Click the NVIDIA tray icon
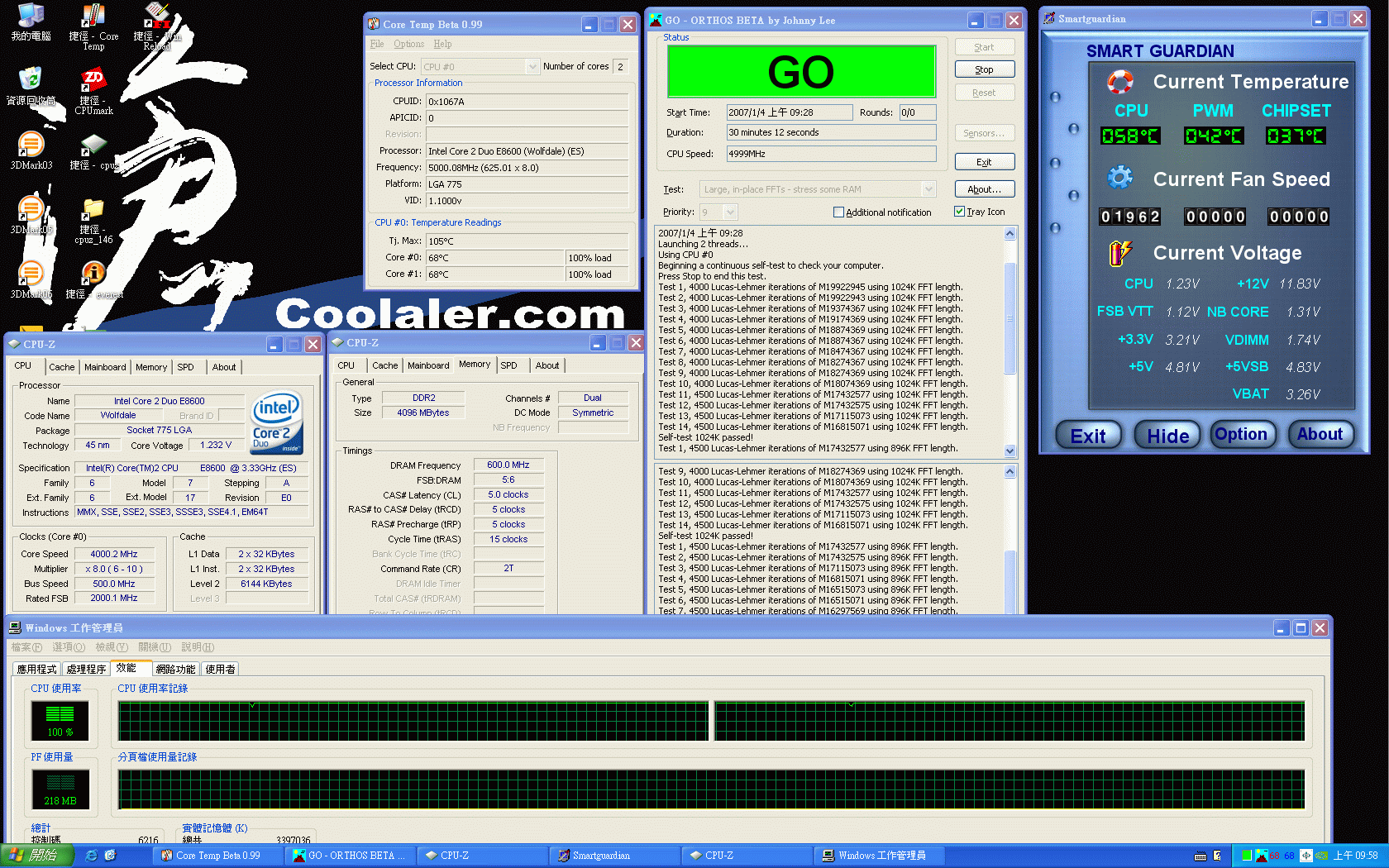 tap(1322, 856)
